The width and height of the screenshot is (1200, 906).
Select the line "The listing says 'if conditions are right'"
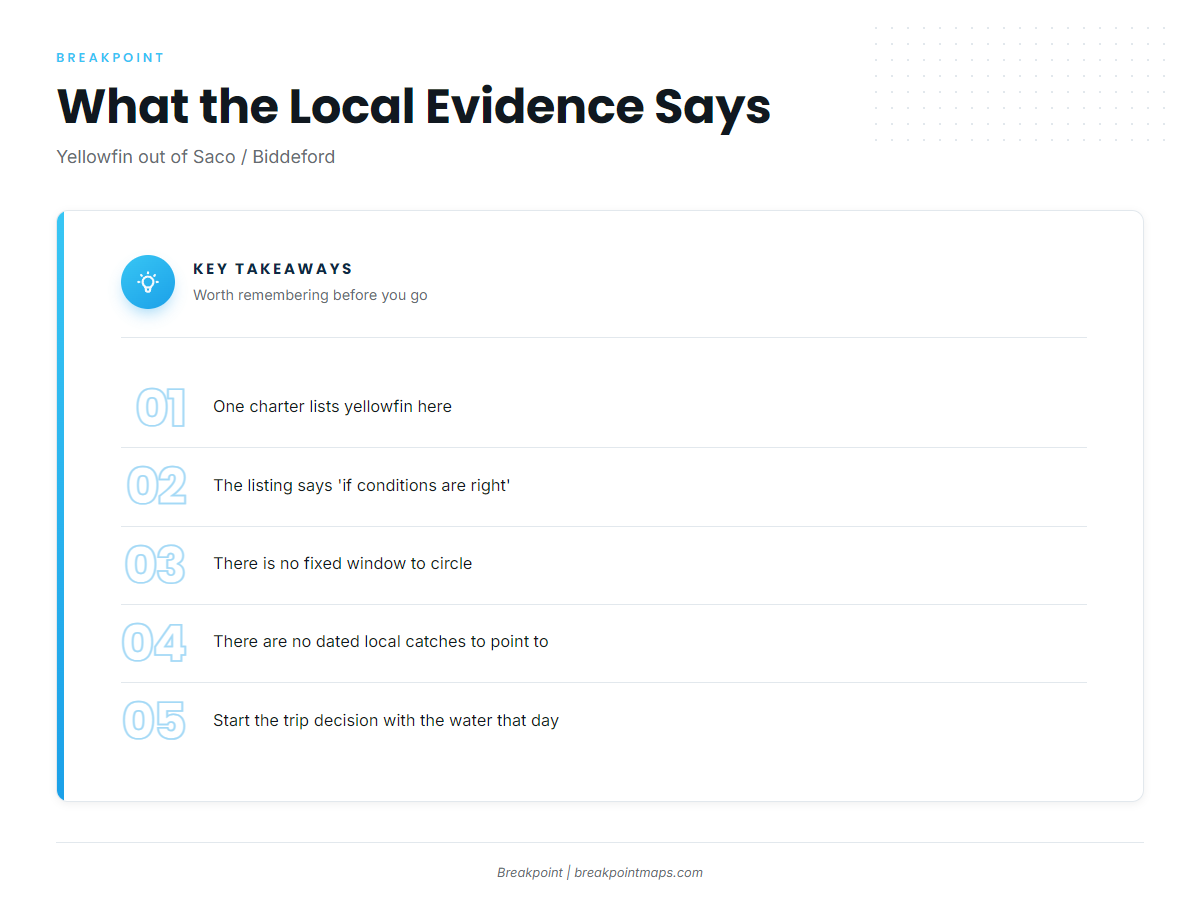point(362,485)
